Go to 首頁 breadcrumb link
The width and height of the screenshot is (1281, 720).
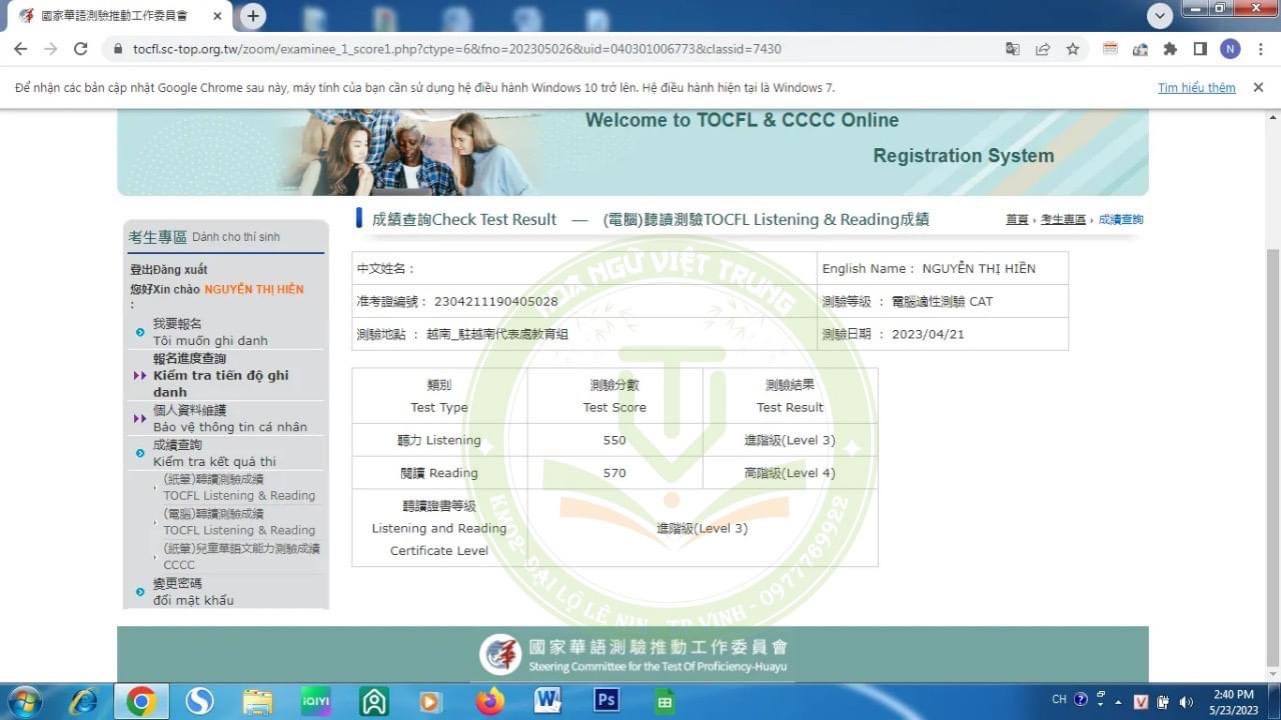(x=1017, y=219)
